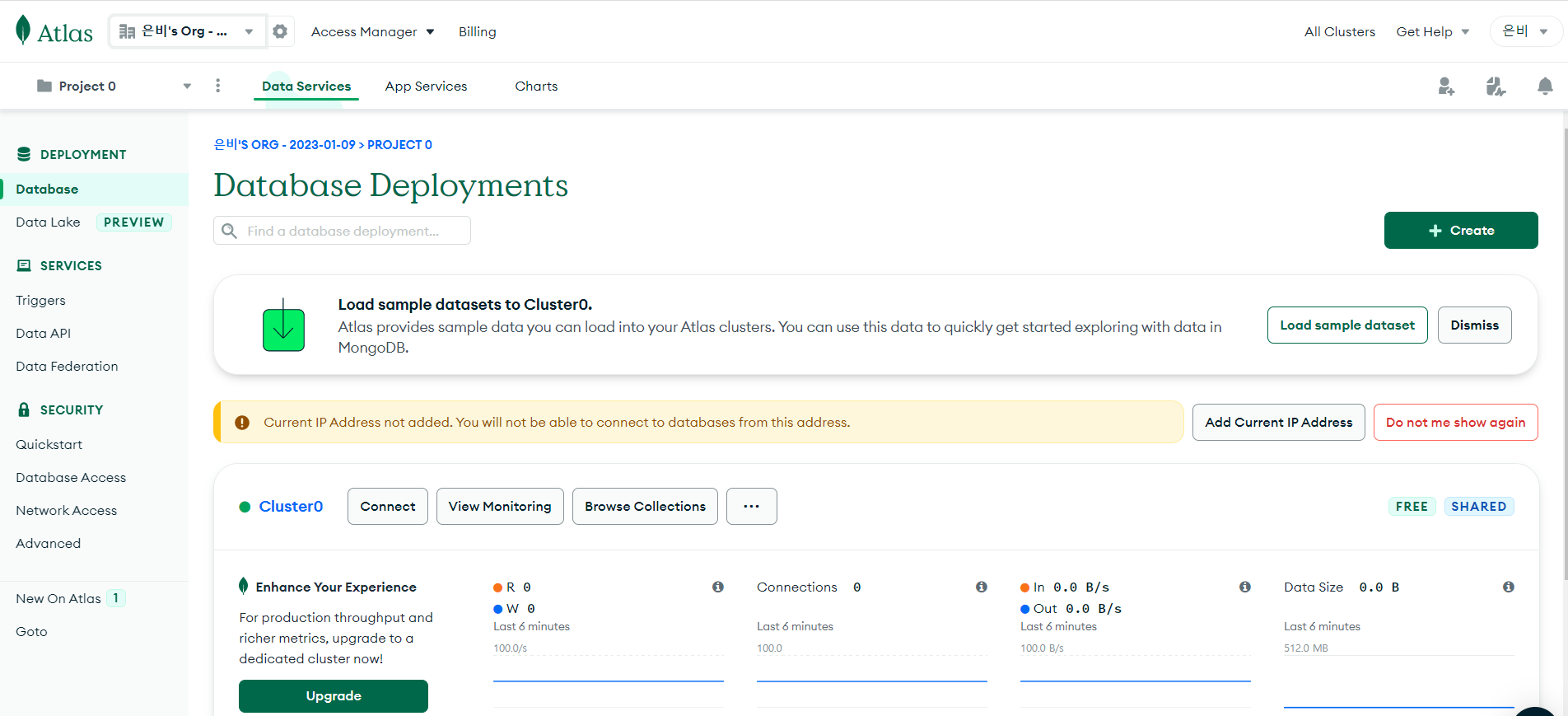
Task: Click Add Current IP Address
Action: click(x=1278, y=422)
